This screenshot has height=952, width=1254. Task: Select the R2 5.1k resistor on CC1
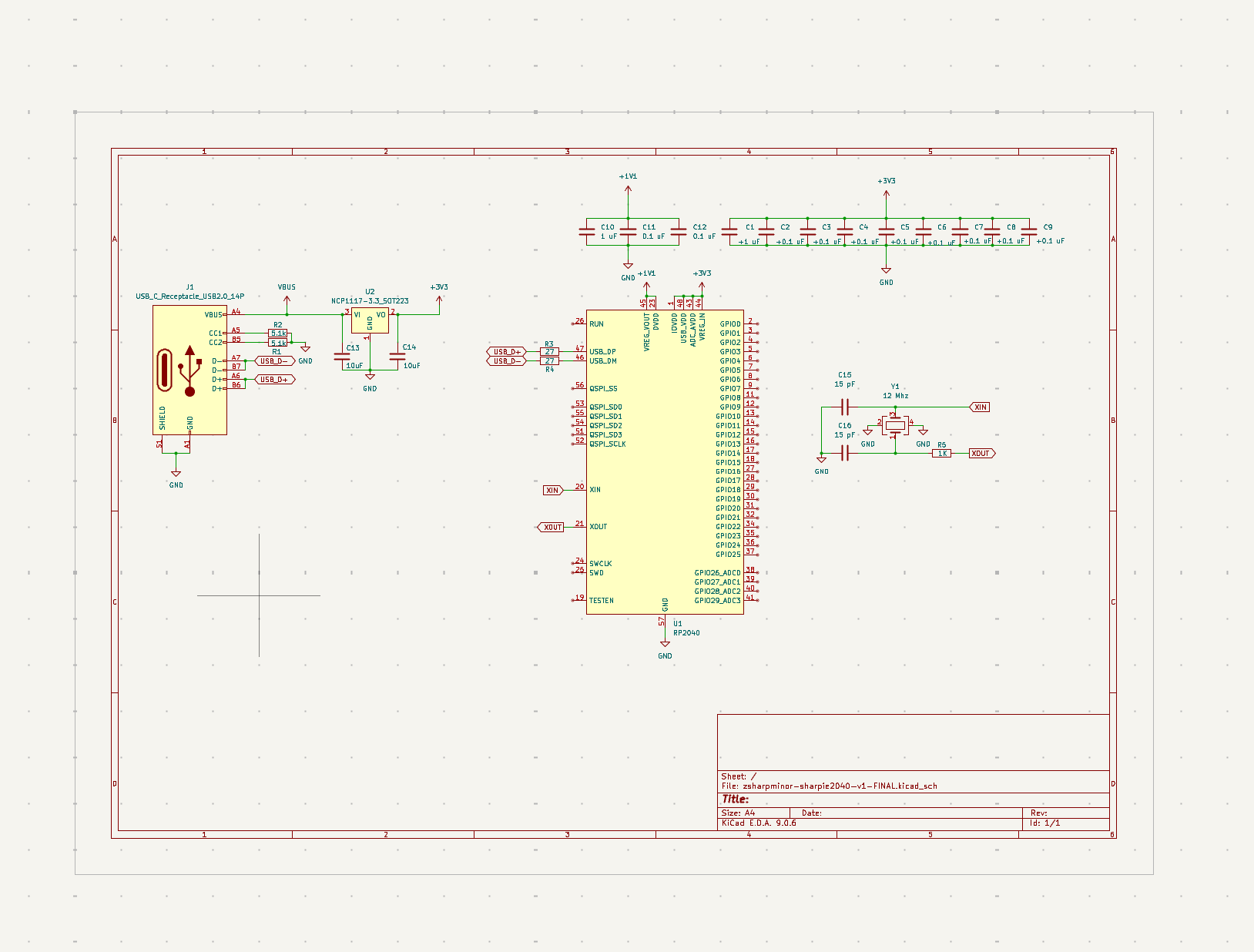coord(278,334)
